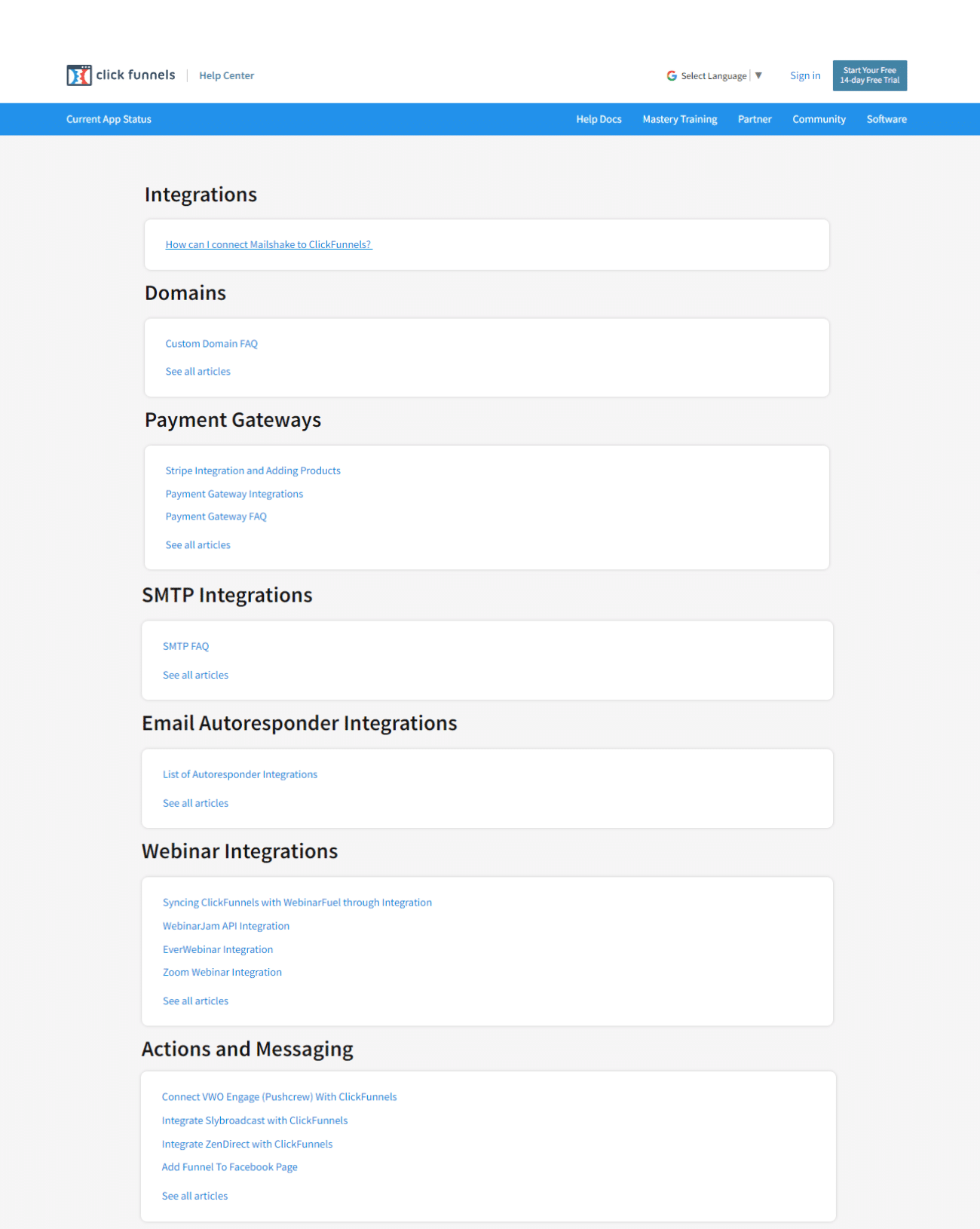Start Your Free 14-day Free Trial button
Screen dimensions: 980x1229
point(870,75)
